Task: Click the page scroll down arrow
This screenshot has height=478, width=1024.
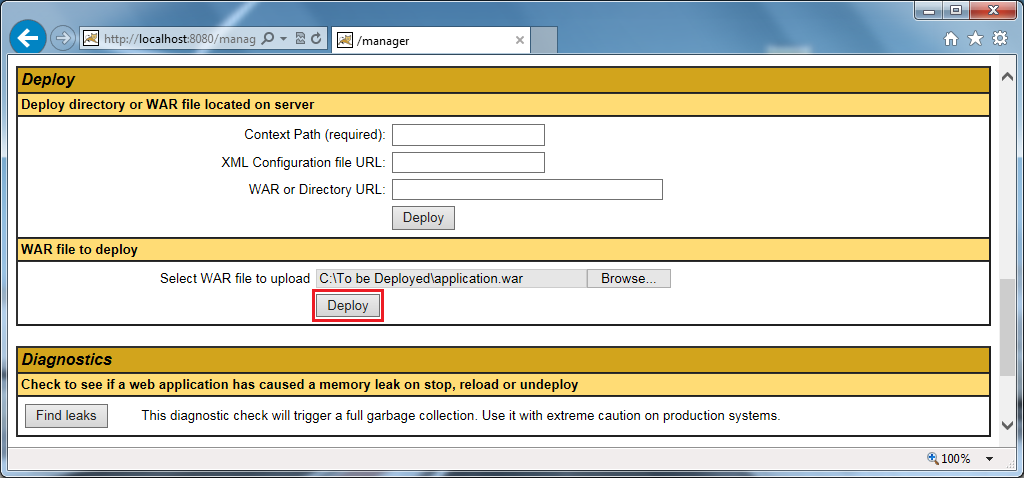Action: tap(1008, 425)
